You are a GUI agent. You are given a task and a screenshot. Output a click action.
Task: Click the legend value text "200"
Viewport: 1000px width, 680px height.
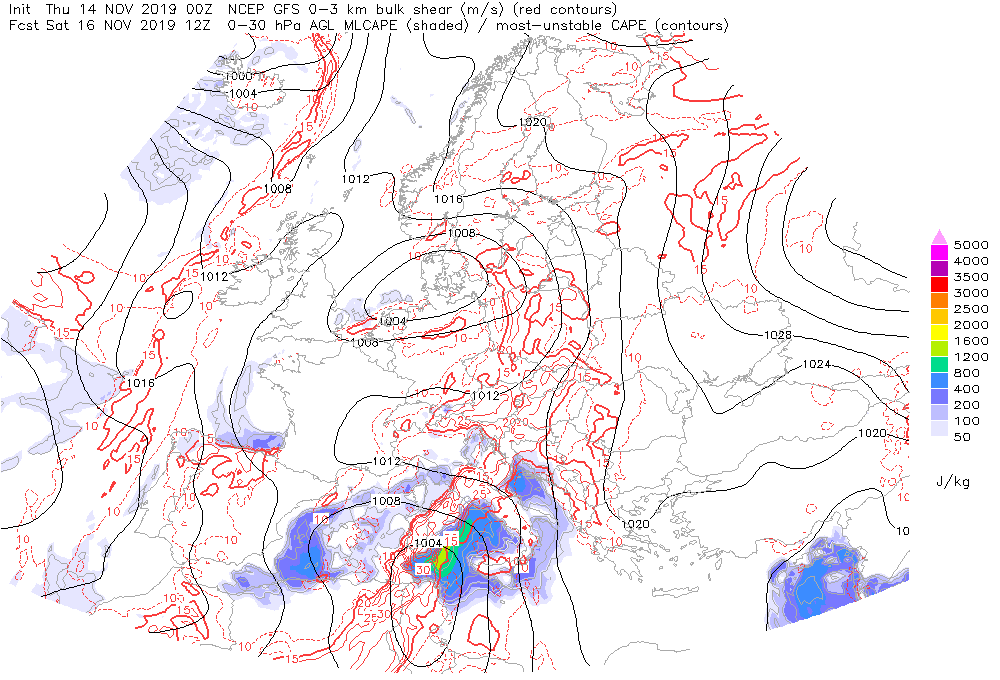click(x=967, y=404)
